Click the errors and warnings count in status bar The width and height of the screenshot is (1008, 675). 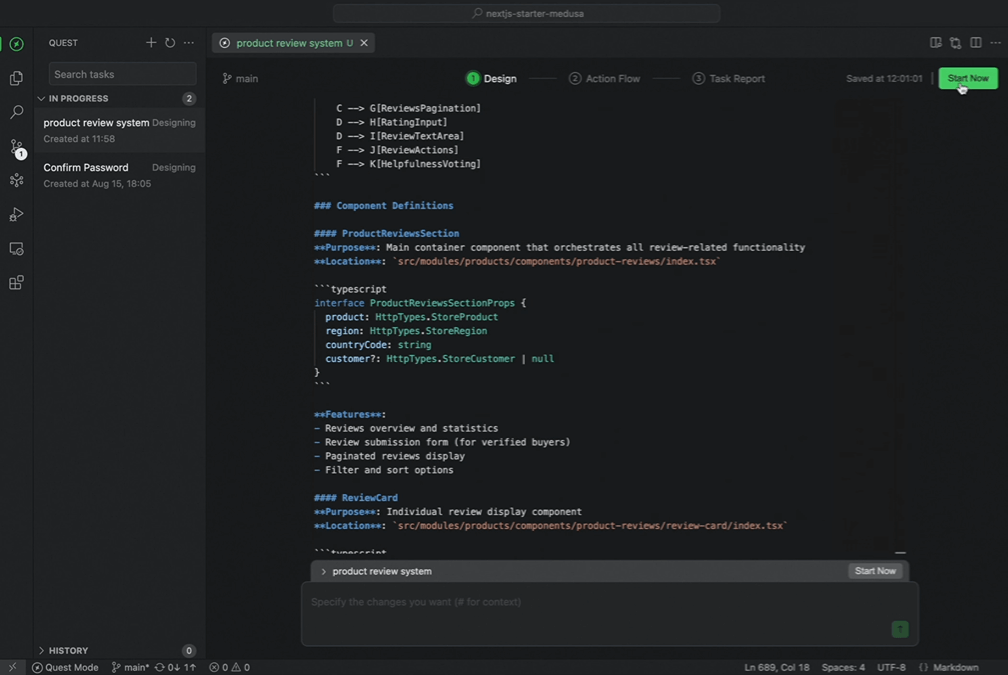coord(230,667)
